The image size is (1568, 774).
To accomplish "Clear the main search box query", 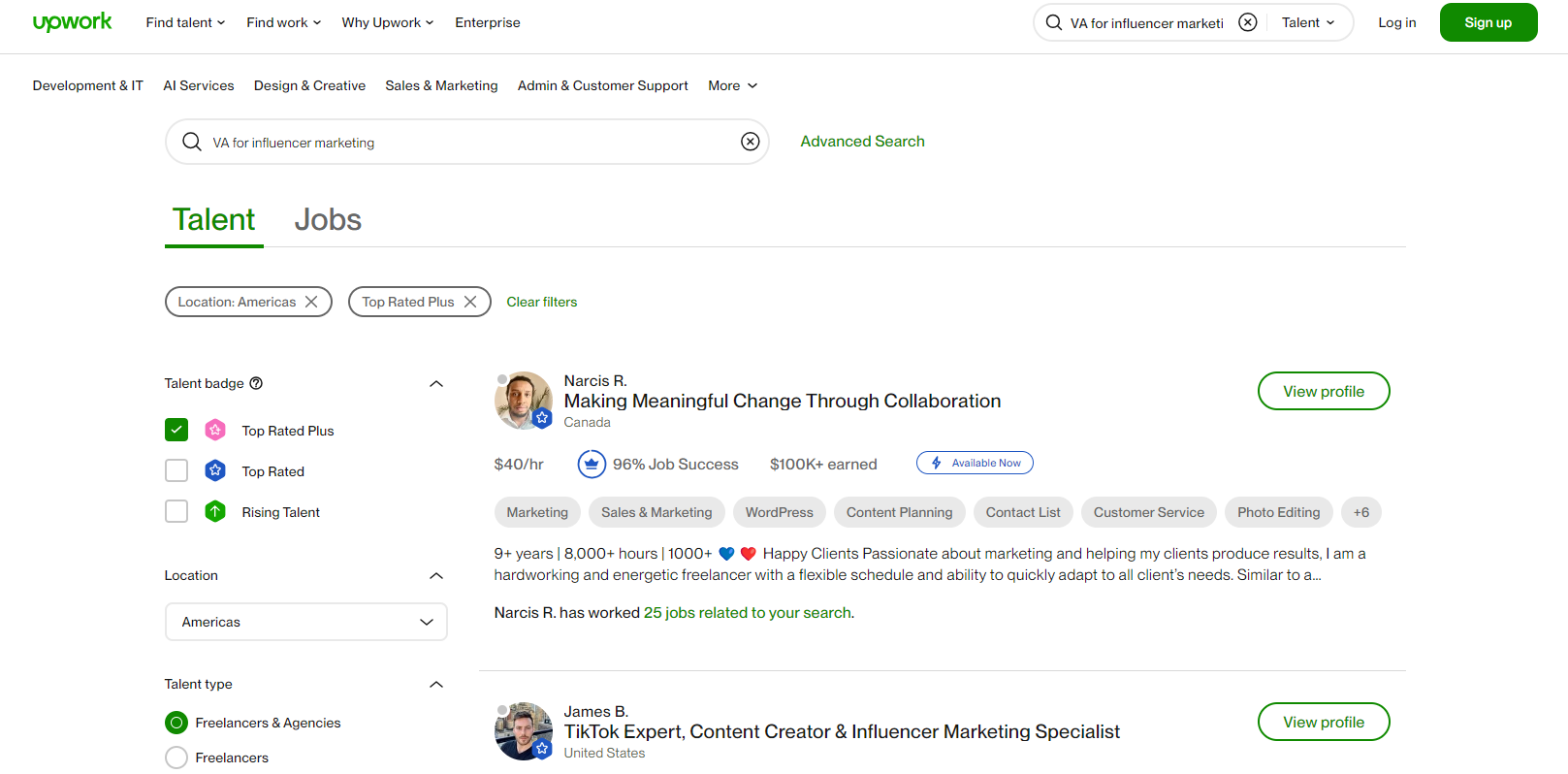I will 751,142.
